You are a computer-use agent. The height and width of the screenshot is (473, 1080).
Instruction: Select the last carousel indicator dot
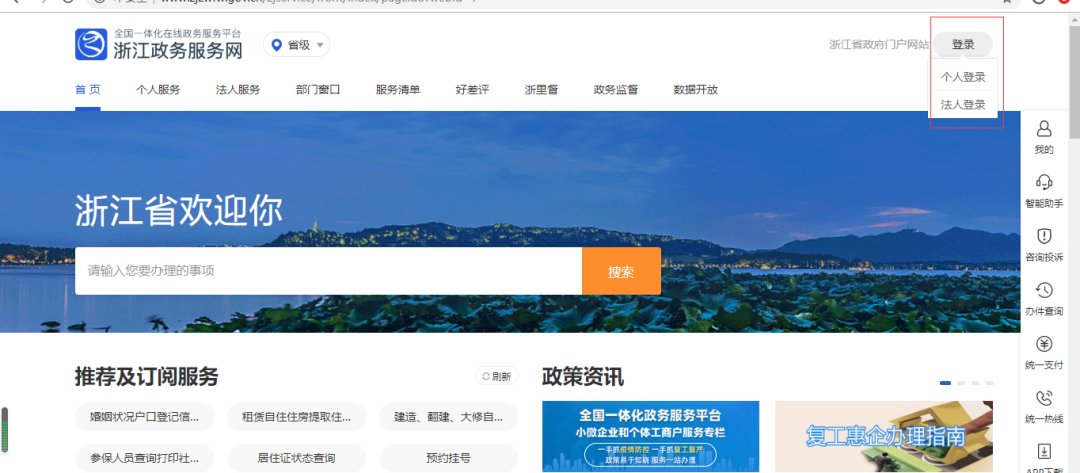point(989,383)
